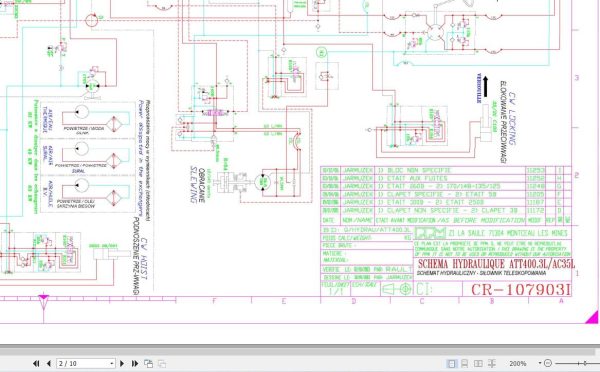Select continuous page view mode
This screenshot has width=600, height=372.
[x=465, y=363]
